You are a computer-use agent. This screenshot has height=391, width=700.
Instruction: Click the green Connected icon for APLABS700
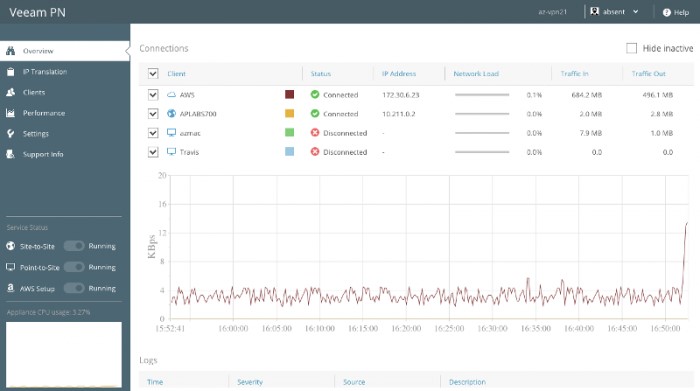click(x=315, y=113)
